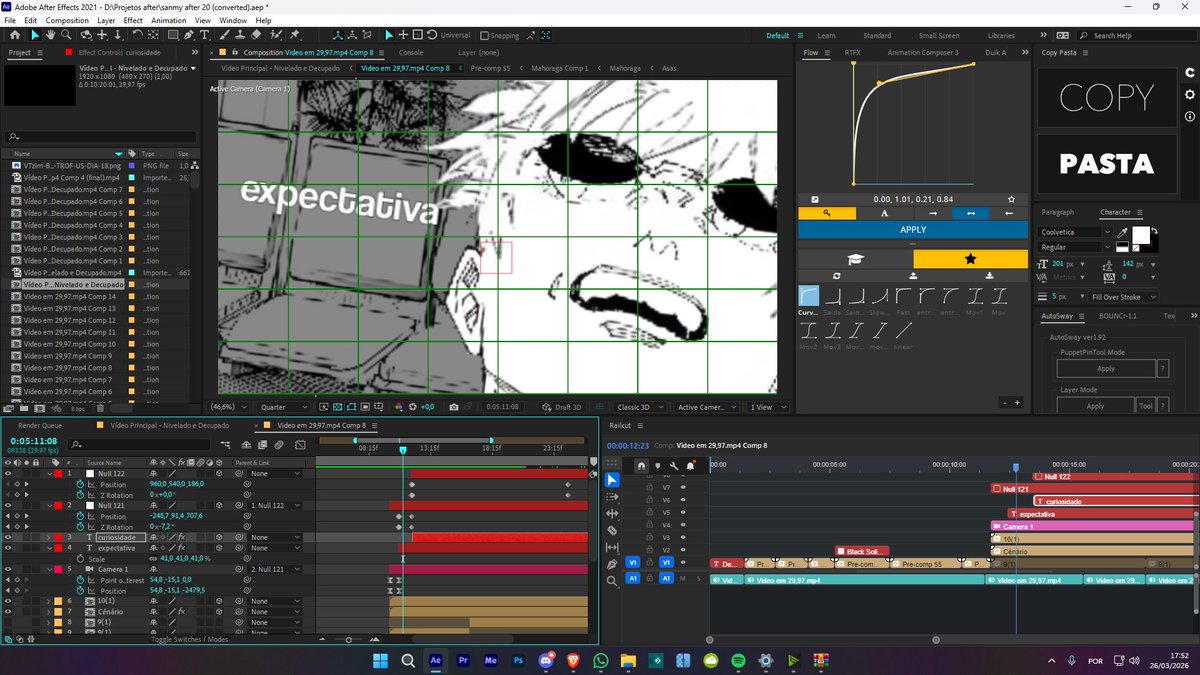Mute Railcut audio track A1
The height and width of the screenshot is (675, 1200).
pyautogui.click(x=682, y=579)
